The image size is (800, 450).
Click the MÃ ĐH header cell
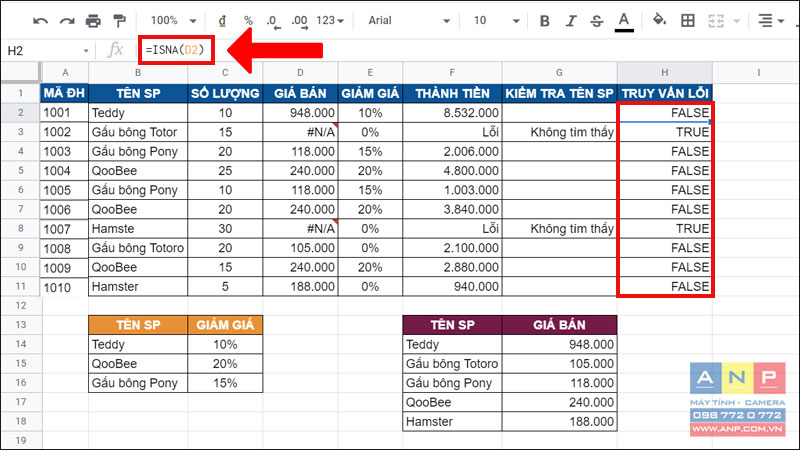64,93
